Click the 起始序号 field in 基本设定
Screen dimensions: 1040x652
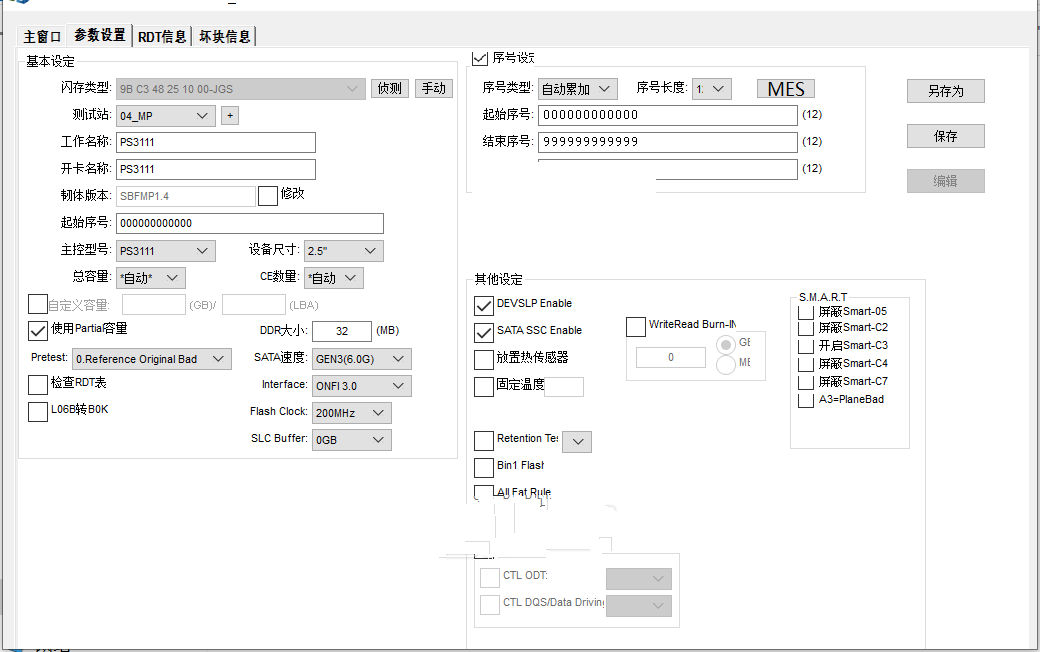point(249,224)
